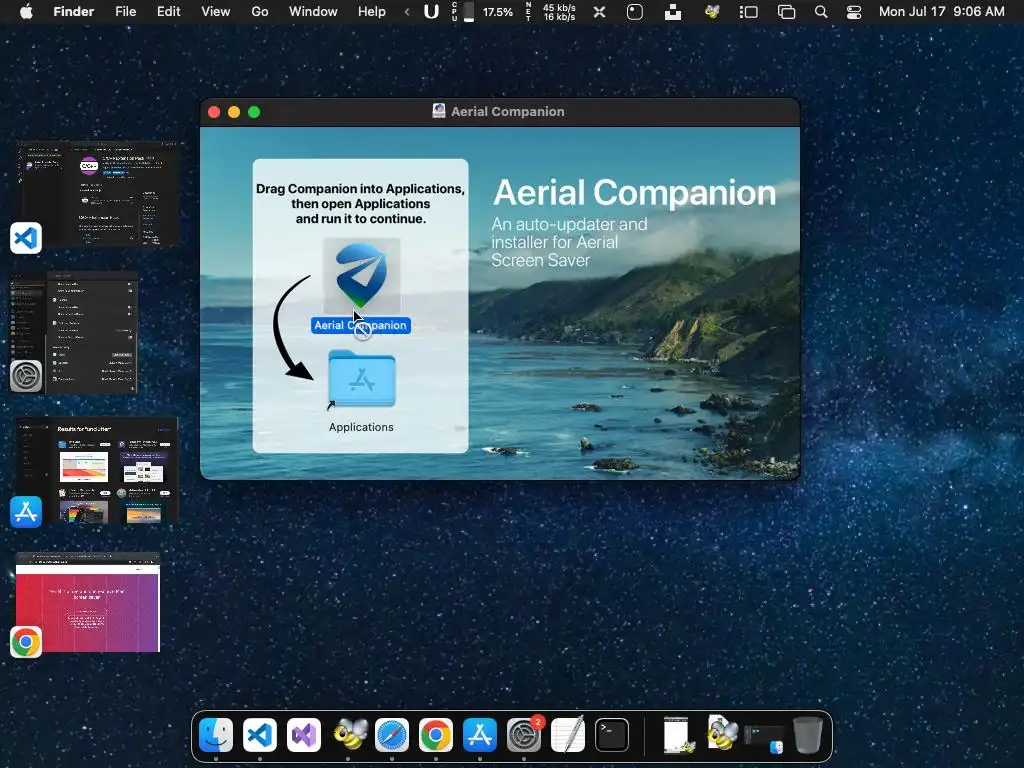Switch to the App Store stage thumbnail
Viewport: 1024px width, 768px height.
[97, 470]
